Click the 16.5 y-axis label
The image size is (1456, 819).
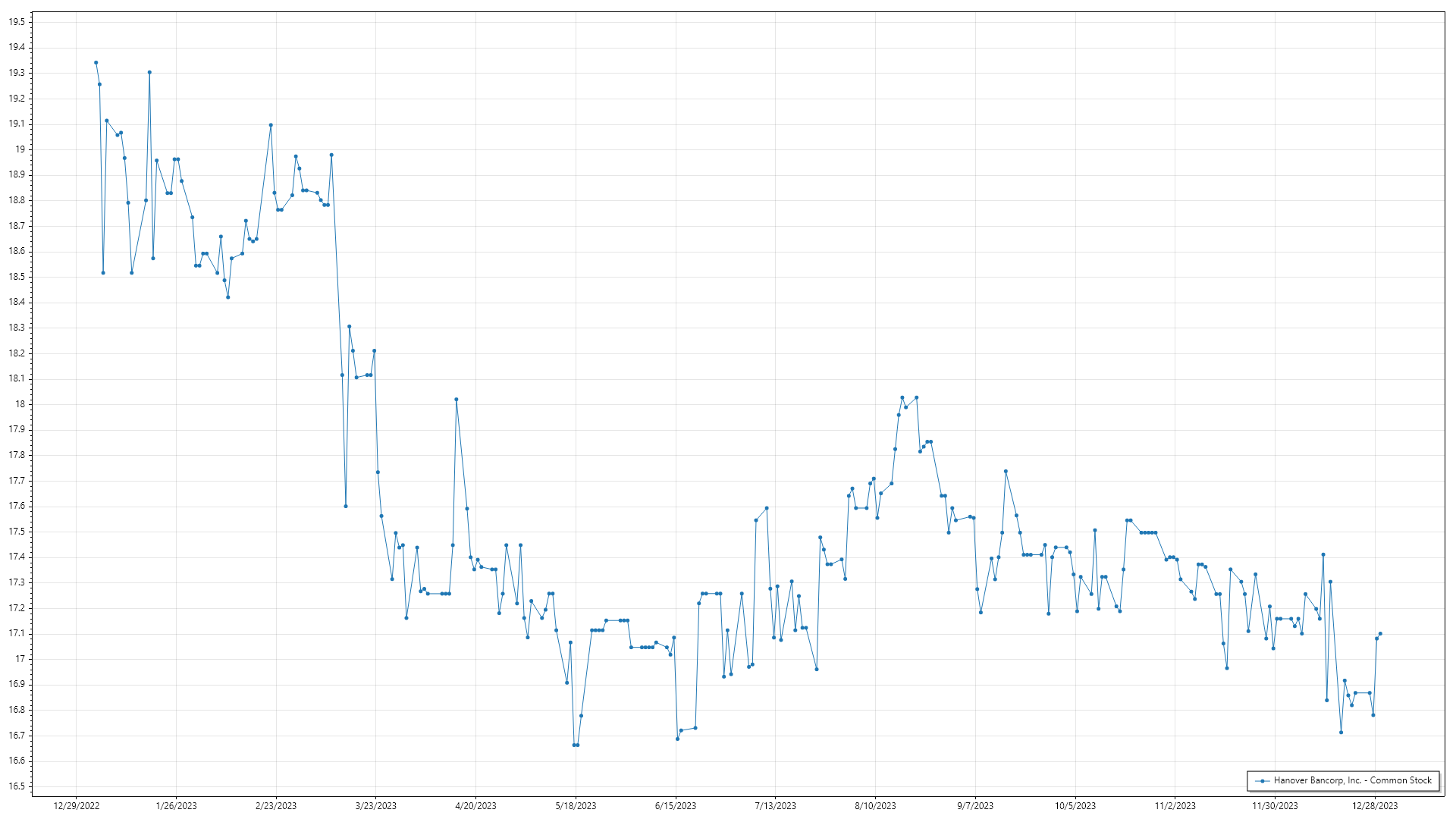[17, 786]
